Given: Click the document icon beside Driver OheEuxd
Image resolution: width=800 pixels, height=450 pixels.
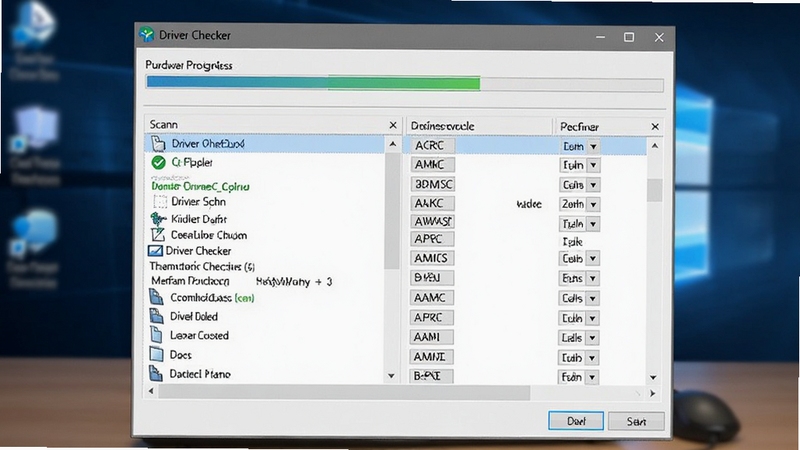Looking at the screenshot, I should click(x=158, y=144).
